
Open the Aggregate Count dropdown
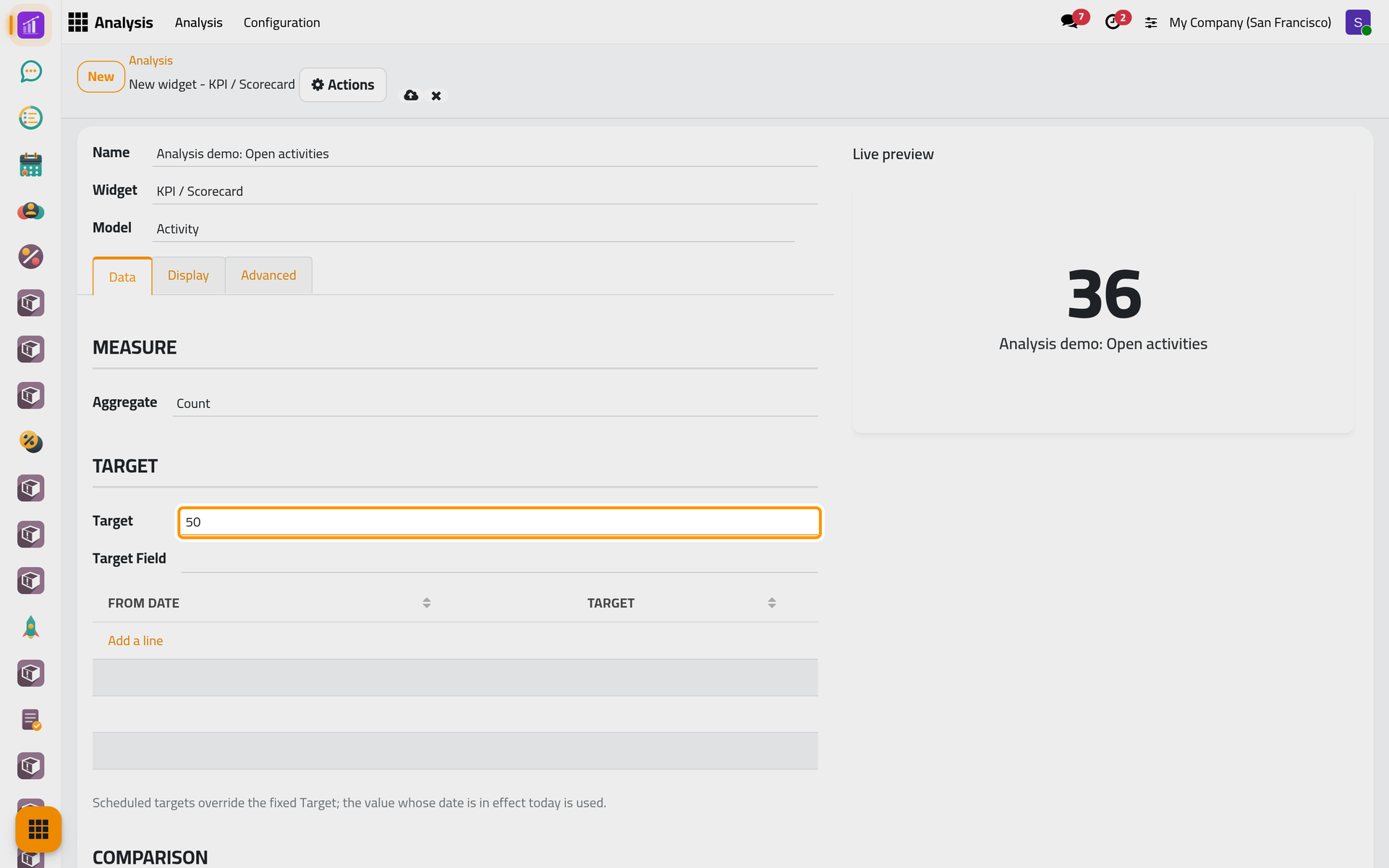tap(495, 403)
